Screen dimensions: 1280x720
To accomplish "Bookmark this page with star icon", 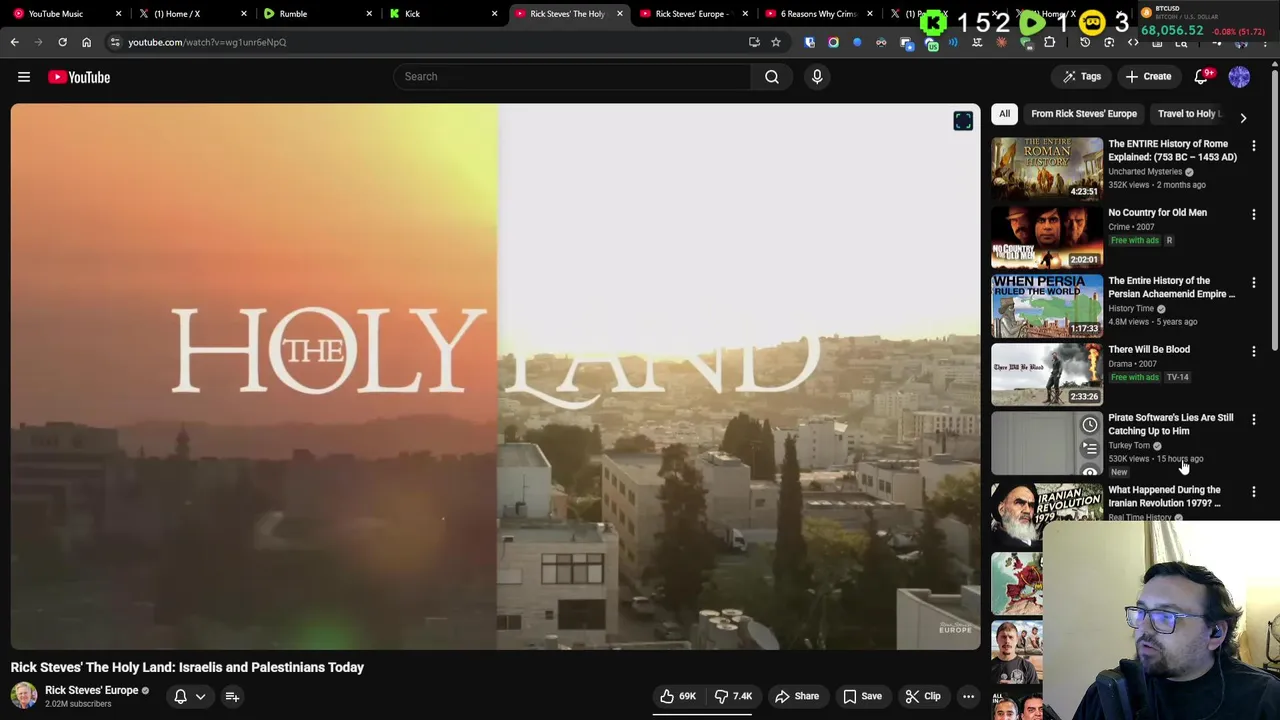I will (775, 42).
